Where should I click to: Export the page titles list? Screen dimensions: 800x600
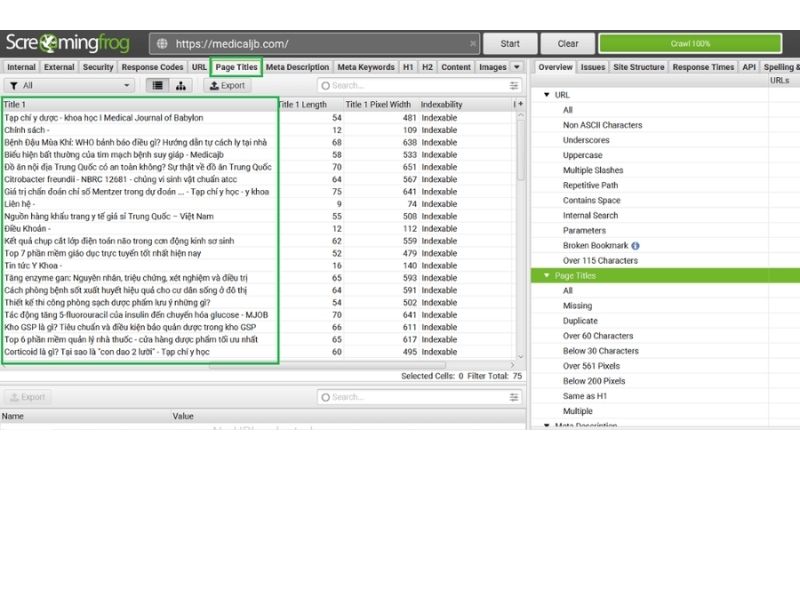228,86
